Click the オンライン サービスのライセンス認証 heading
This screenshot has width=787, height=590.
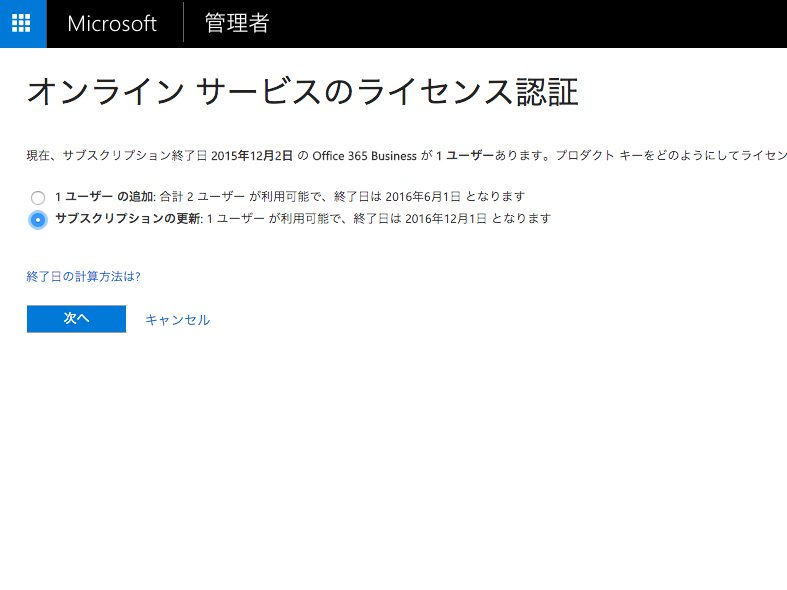(x=303, y=92)
